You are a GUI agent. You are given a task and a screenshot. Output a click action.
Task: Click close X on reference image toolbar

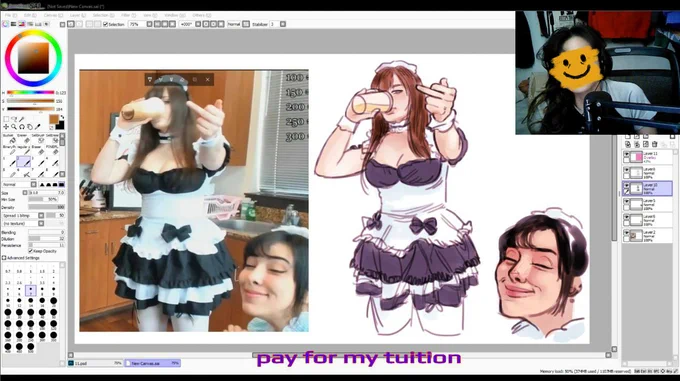pos(208,80)
